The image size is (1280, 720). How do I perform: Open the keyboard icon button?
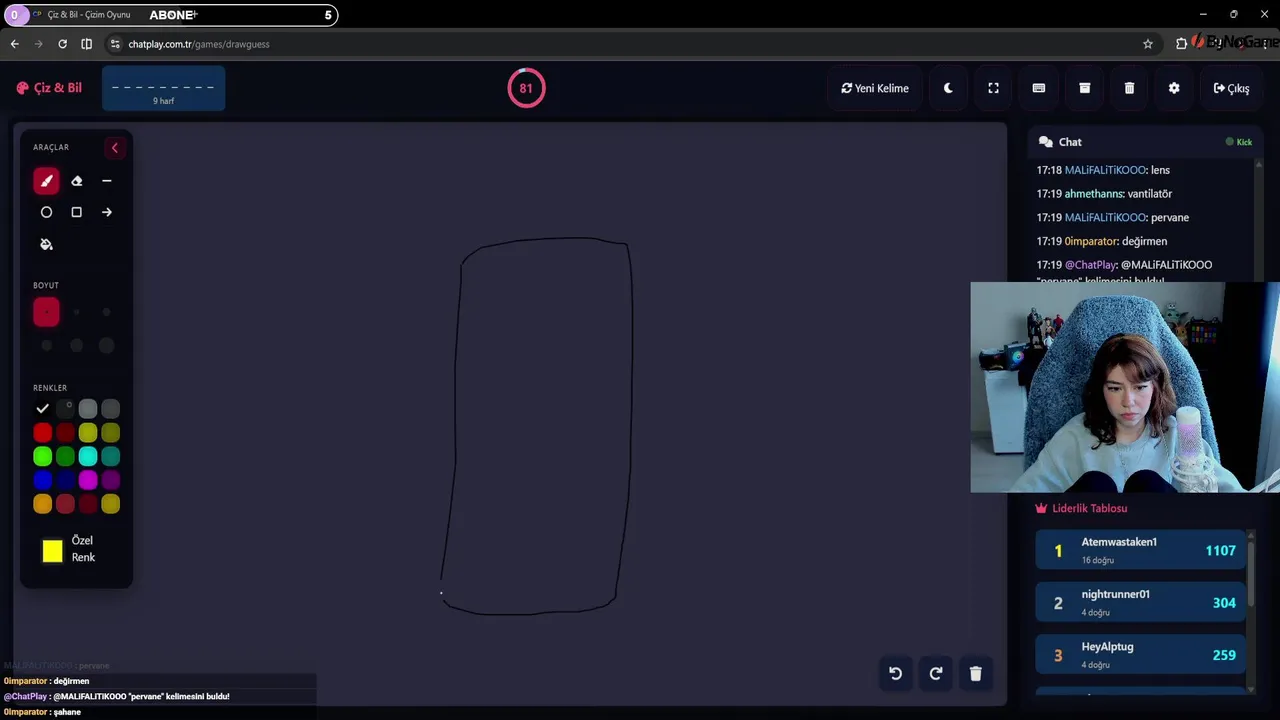(x=1039, y=88)
